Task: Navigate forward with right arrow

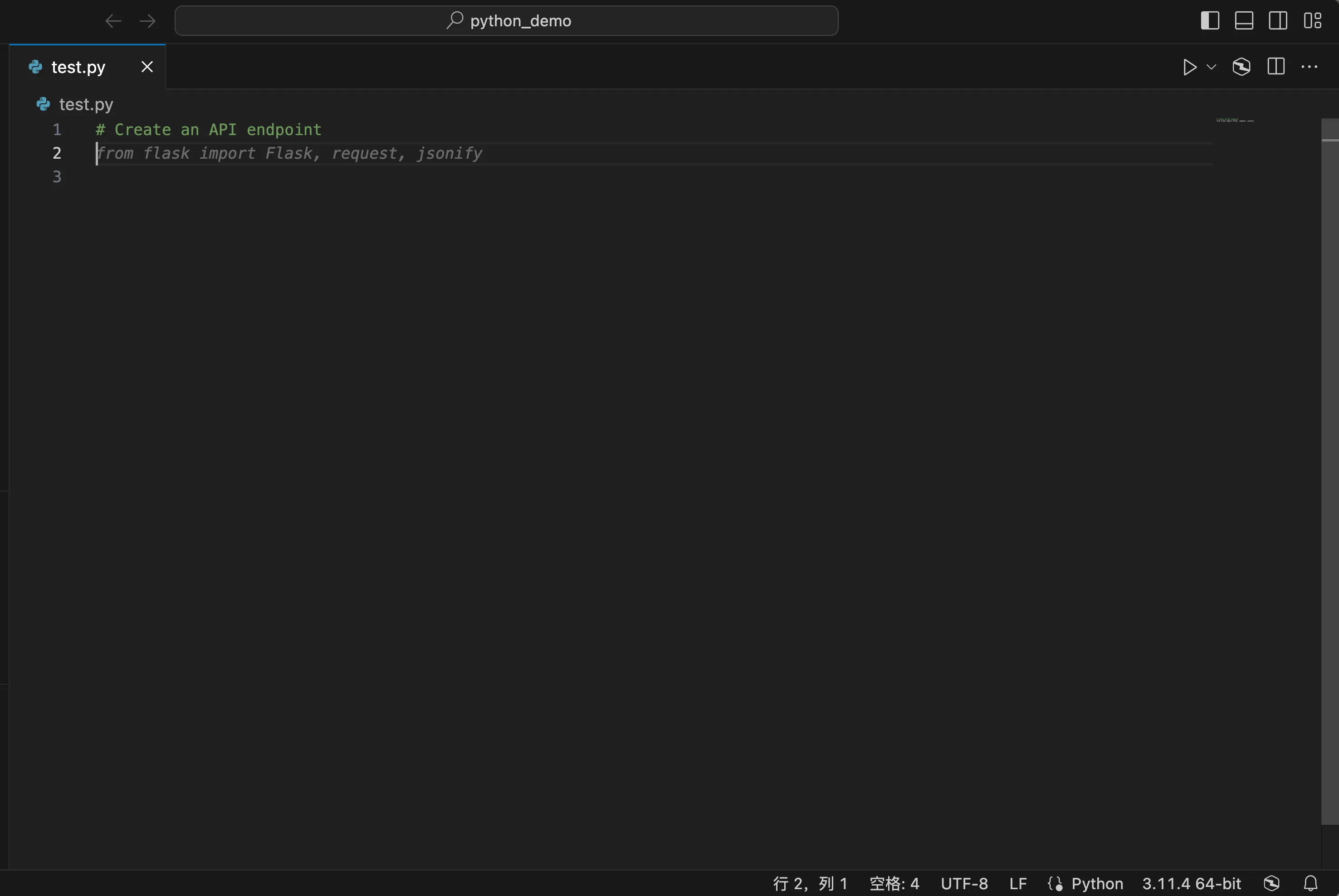Action: pos(147,21)
